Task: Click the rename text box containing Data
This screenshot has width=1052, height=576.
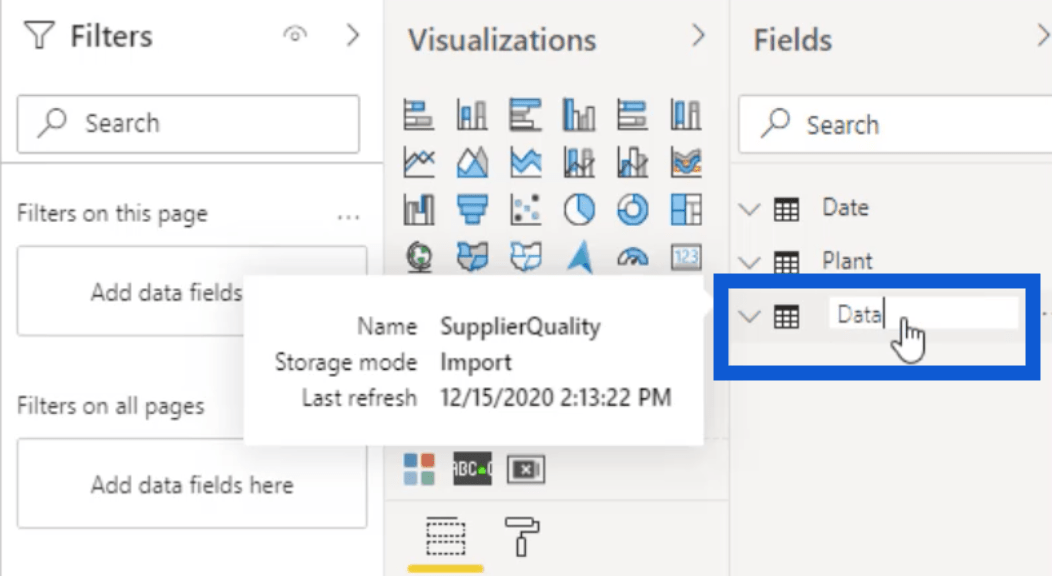Action: 924,314
